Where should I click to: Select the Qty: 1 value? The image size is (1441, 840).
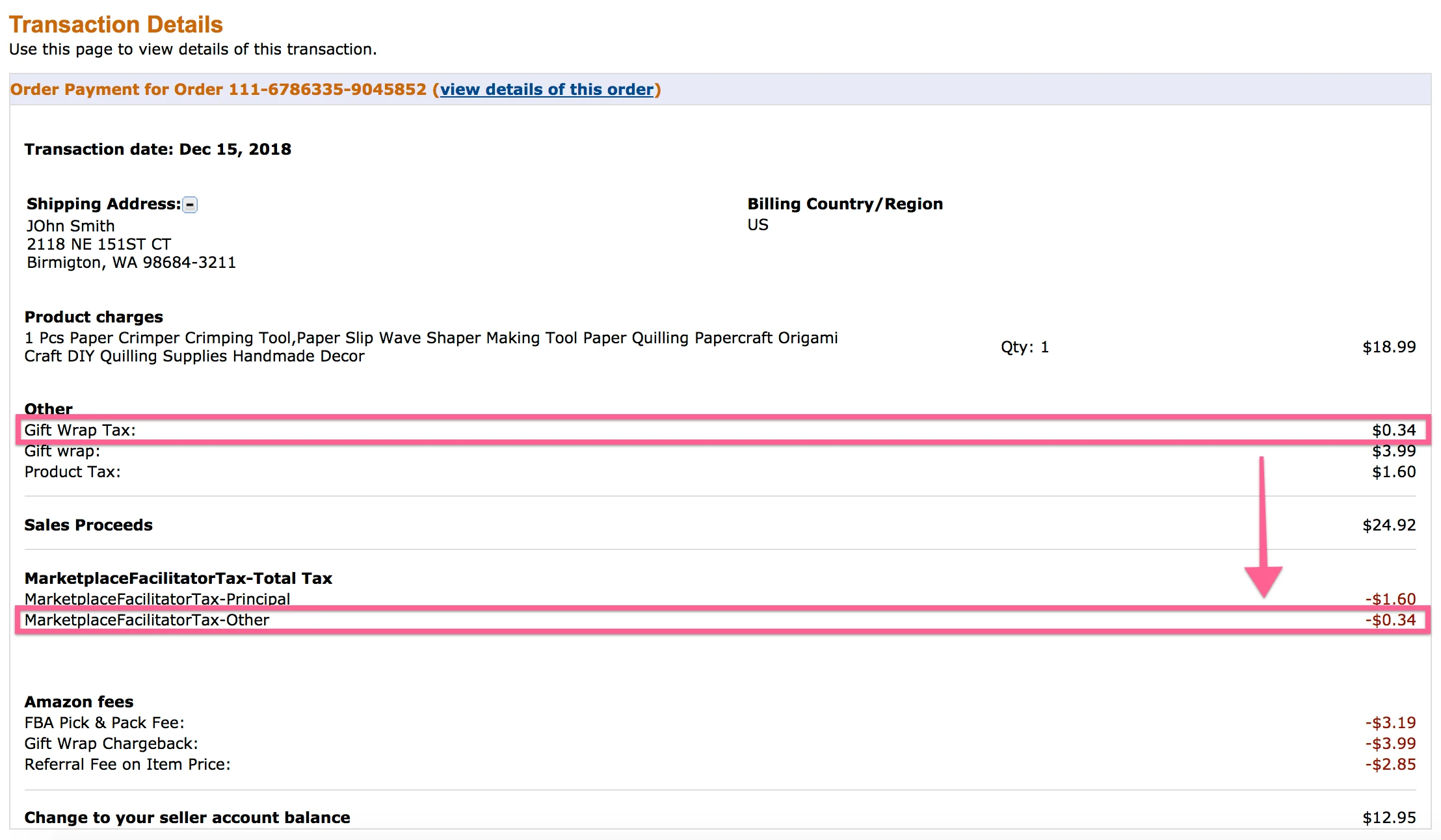point(1024,347)
